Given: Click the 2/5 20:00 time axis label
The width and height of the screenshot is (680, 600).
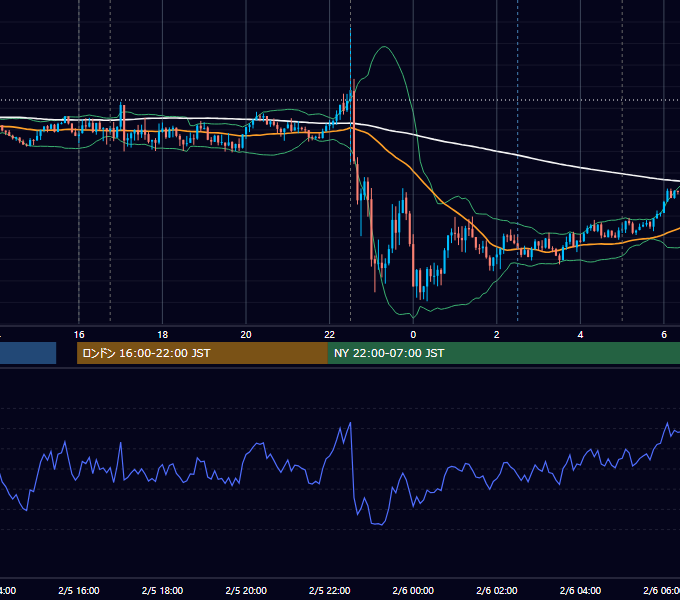Looking at the screenshot, I should pyautogui.click(x=246, y=590).
